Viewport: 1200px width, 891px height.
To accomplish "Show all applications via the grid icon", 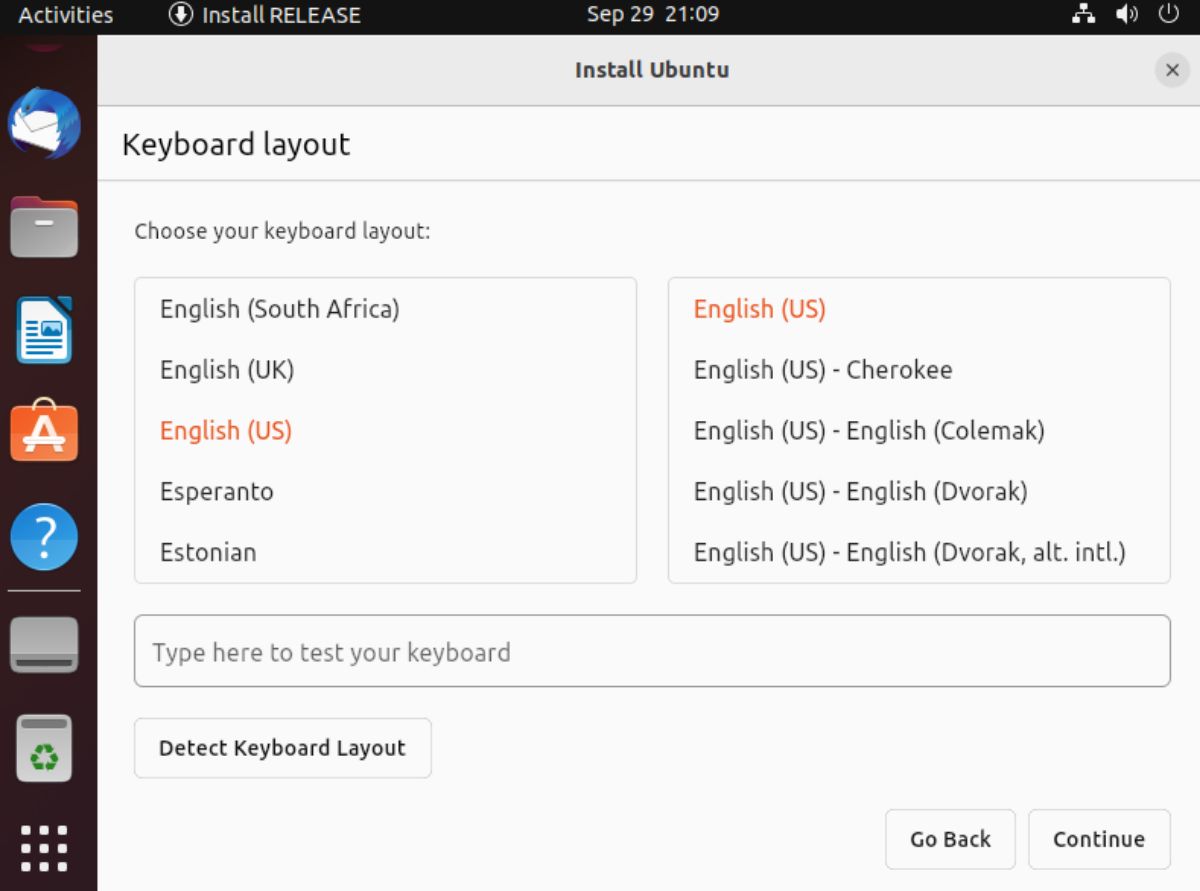I will click(x=44, y=846).
